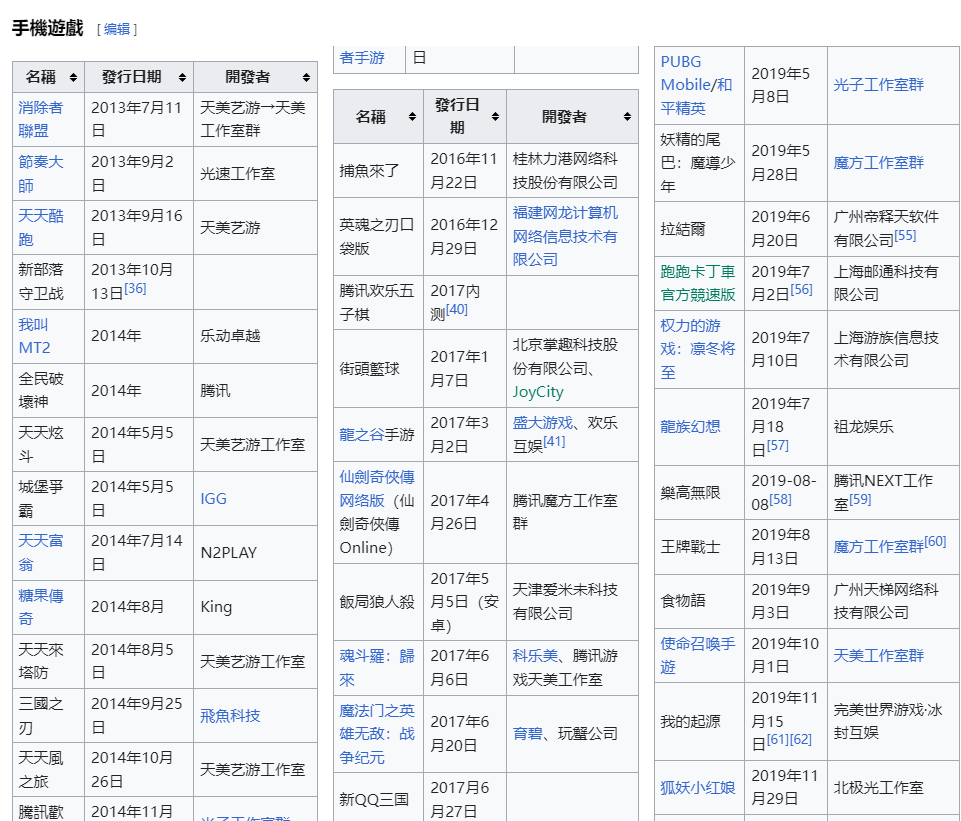Viewport: 961px width, 821px height.
Task: Open the 科乐美 link
Action: [535, 656]
